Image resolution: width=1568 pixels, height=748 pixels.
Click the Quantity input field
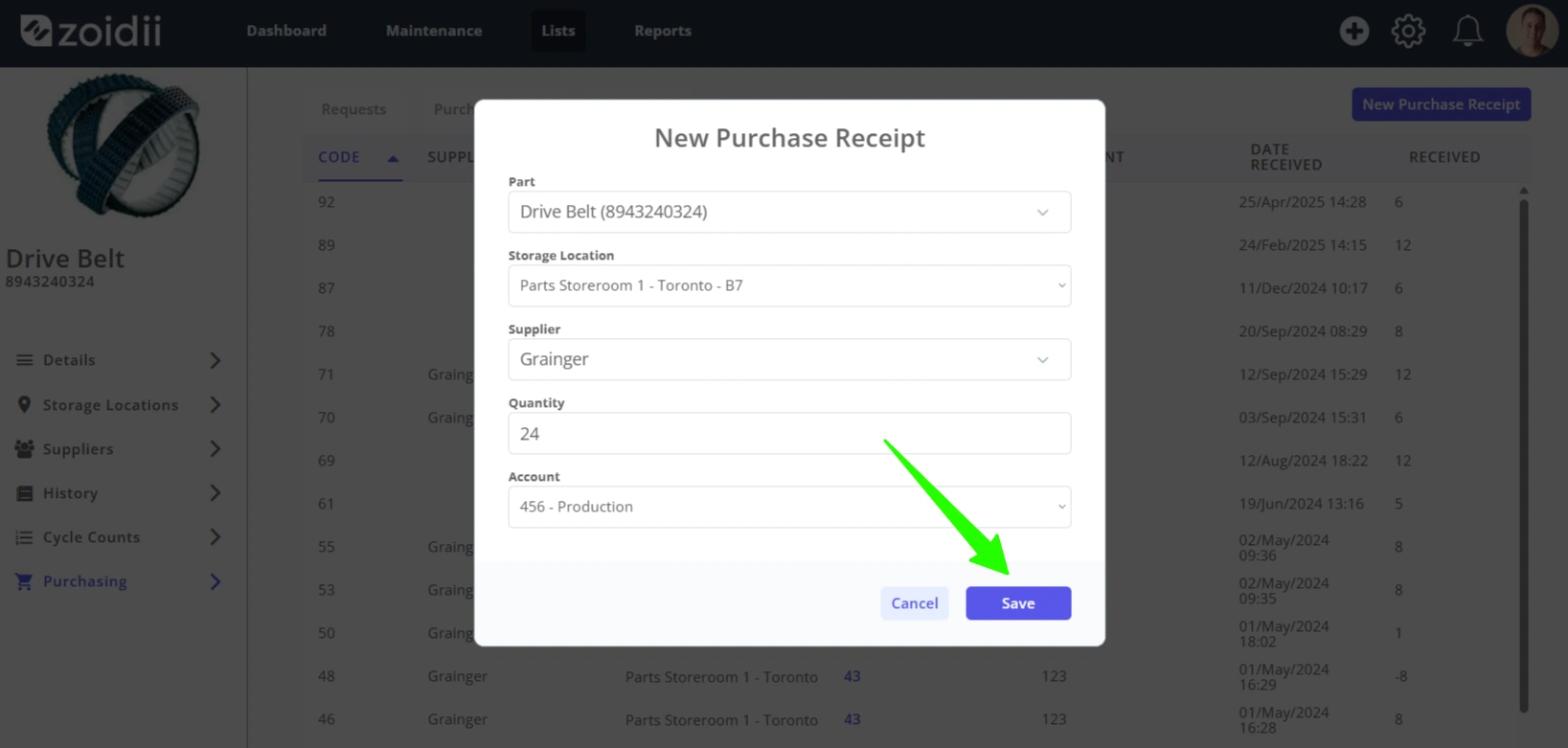coord(789,433)
